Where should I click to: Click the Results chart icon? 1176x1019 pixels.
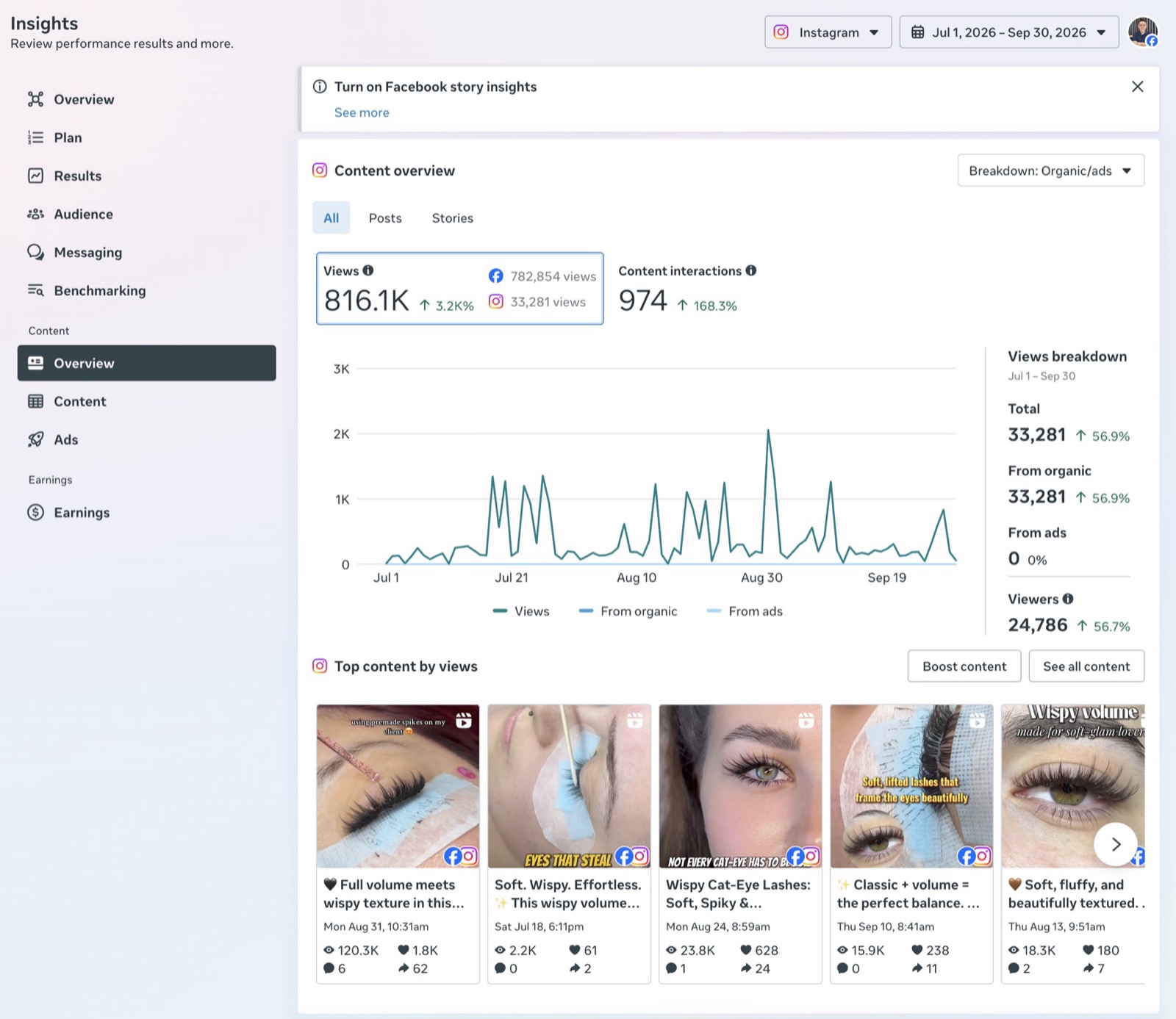35,176
